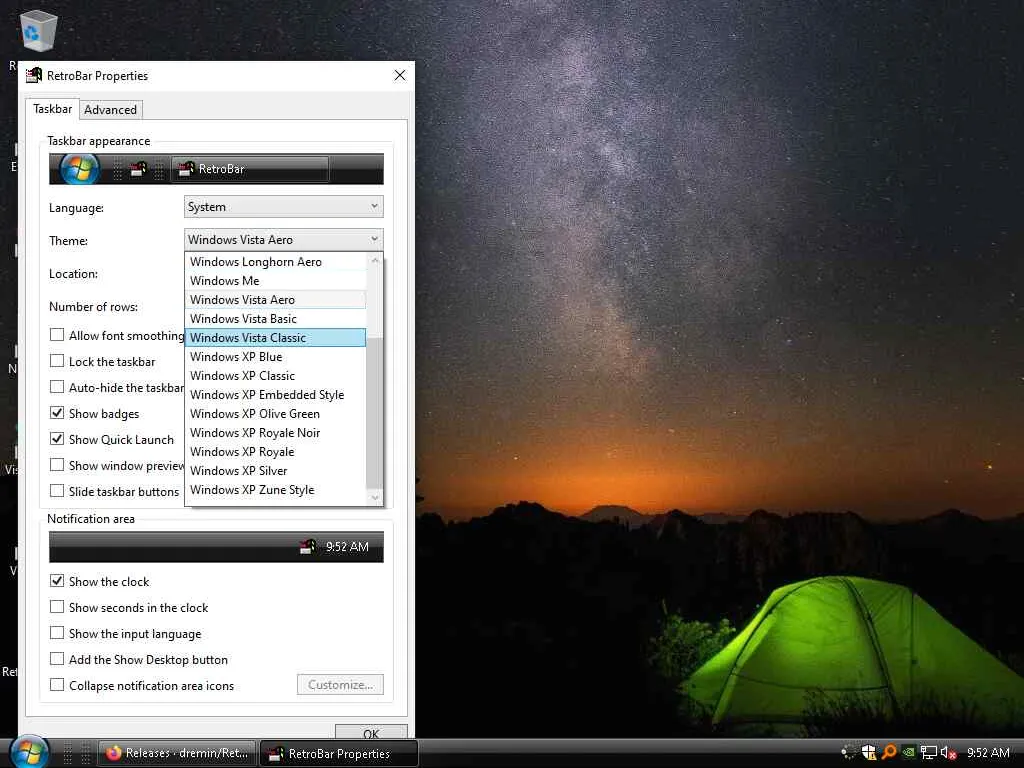The width and height of the screenshot is (1024, 768).
Task: Enable Show seconds in the clock
Action: coord(57,607)
